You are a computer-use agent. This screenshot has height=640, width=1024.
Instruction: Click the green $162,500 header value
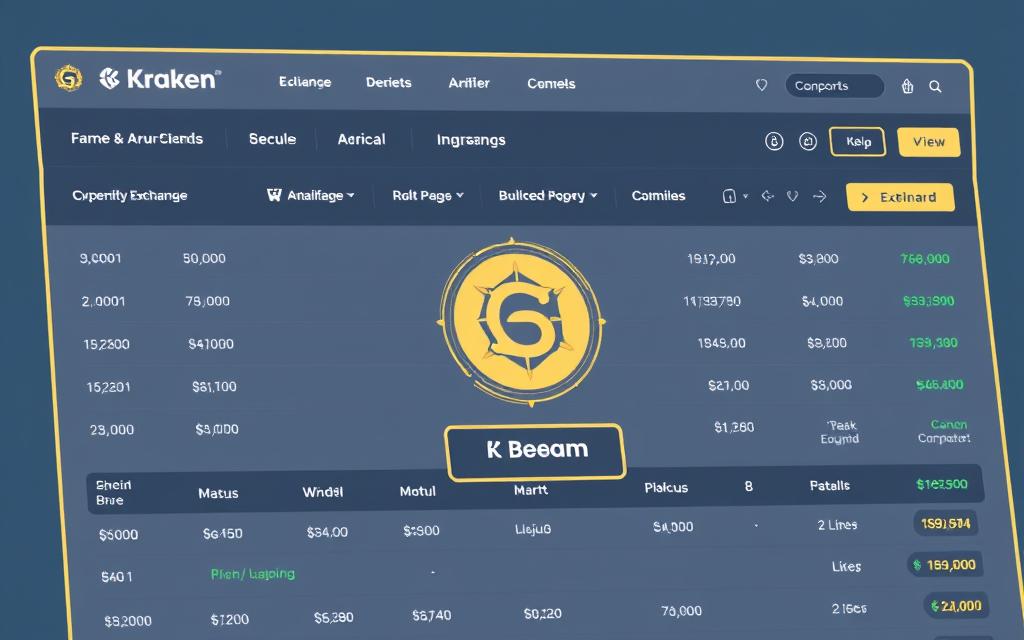pyautogui.click(x=942, y=484)
